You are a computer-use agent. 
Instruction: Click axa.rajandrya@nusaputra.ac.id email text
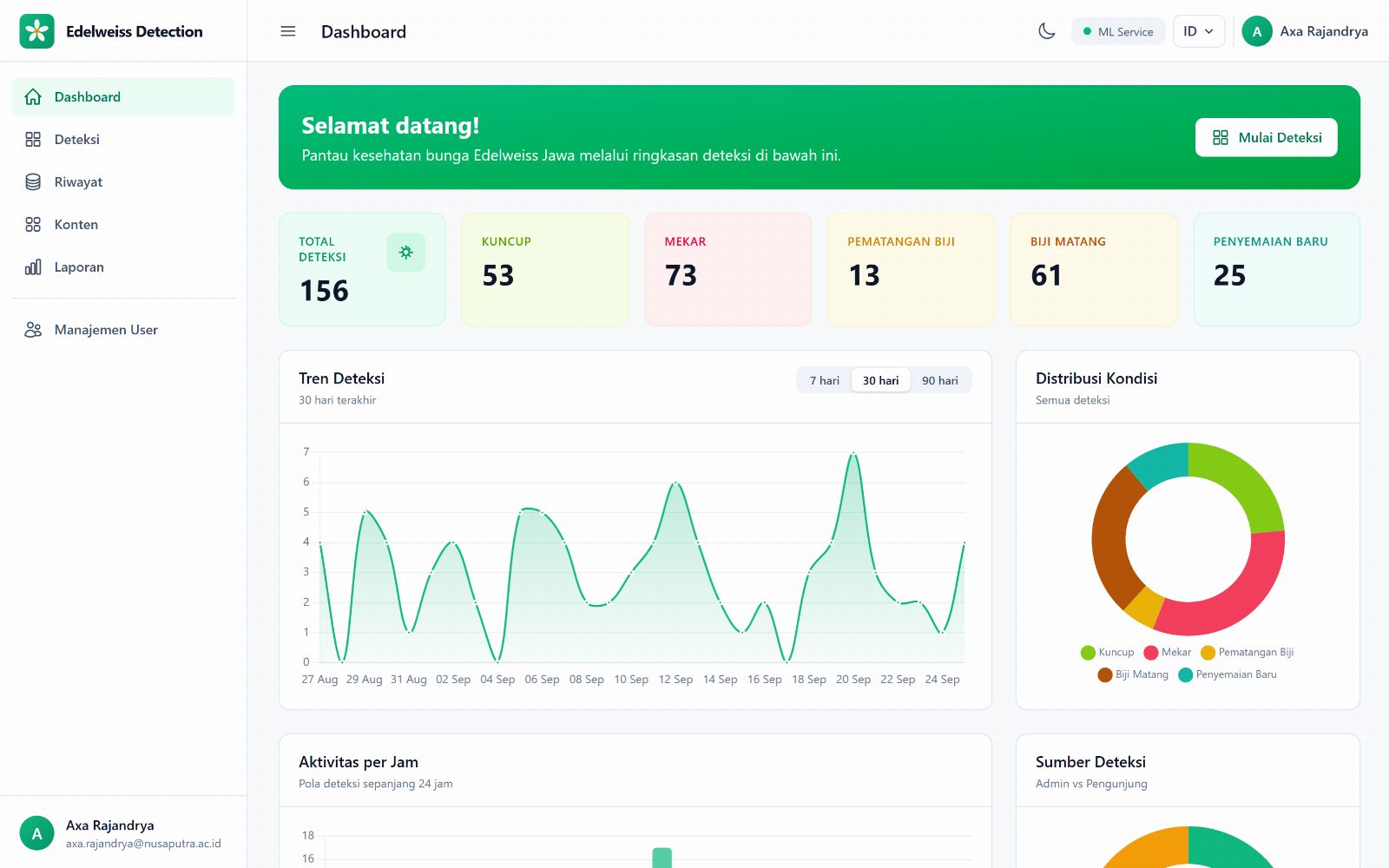click(143, 844)
